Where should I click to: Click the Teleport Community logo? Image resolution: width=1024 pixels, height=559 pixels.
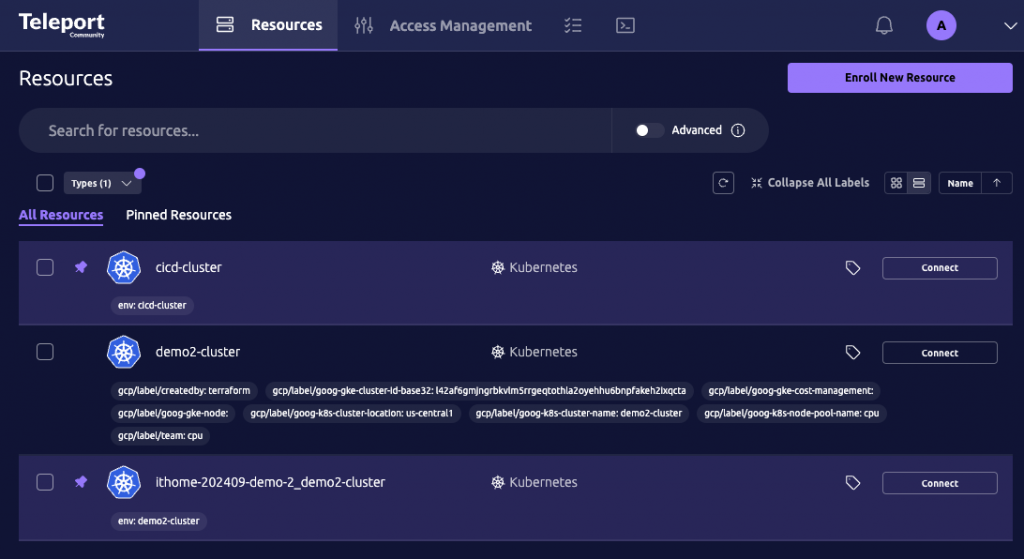coord(61,25)
